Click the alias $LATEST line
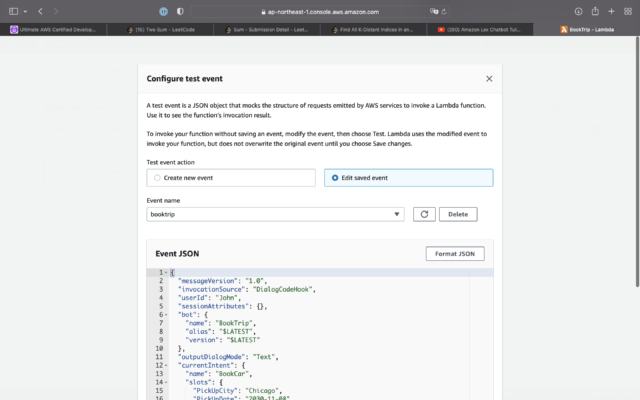This screenshot has width=640, height=400. pyautogui.click(x=220, y=332)
